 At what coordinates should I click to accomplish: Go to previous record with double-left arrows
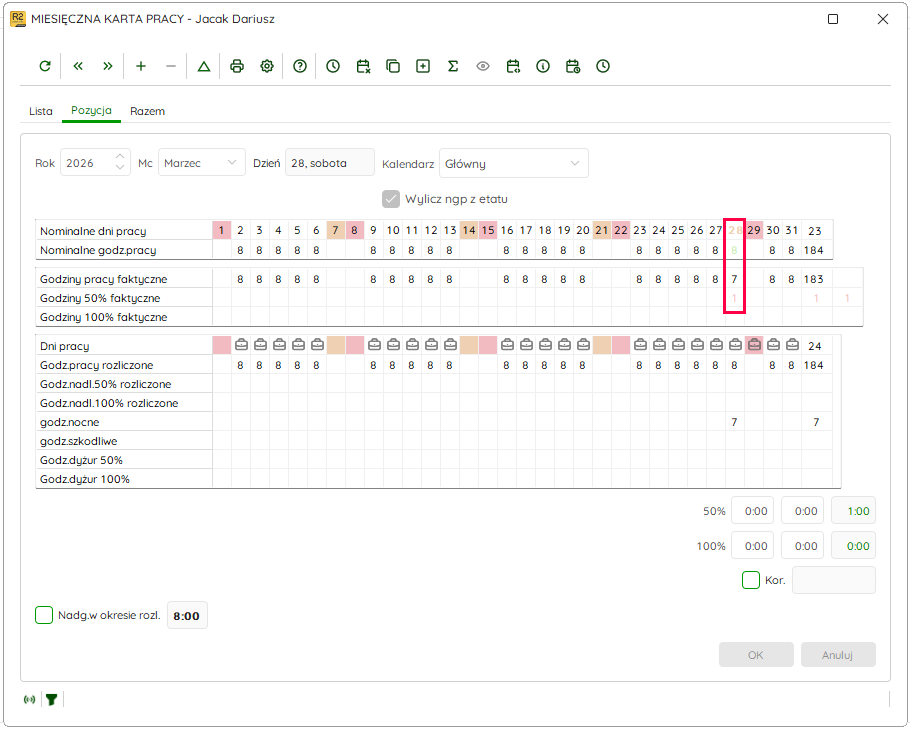(x=78, y=66)
